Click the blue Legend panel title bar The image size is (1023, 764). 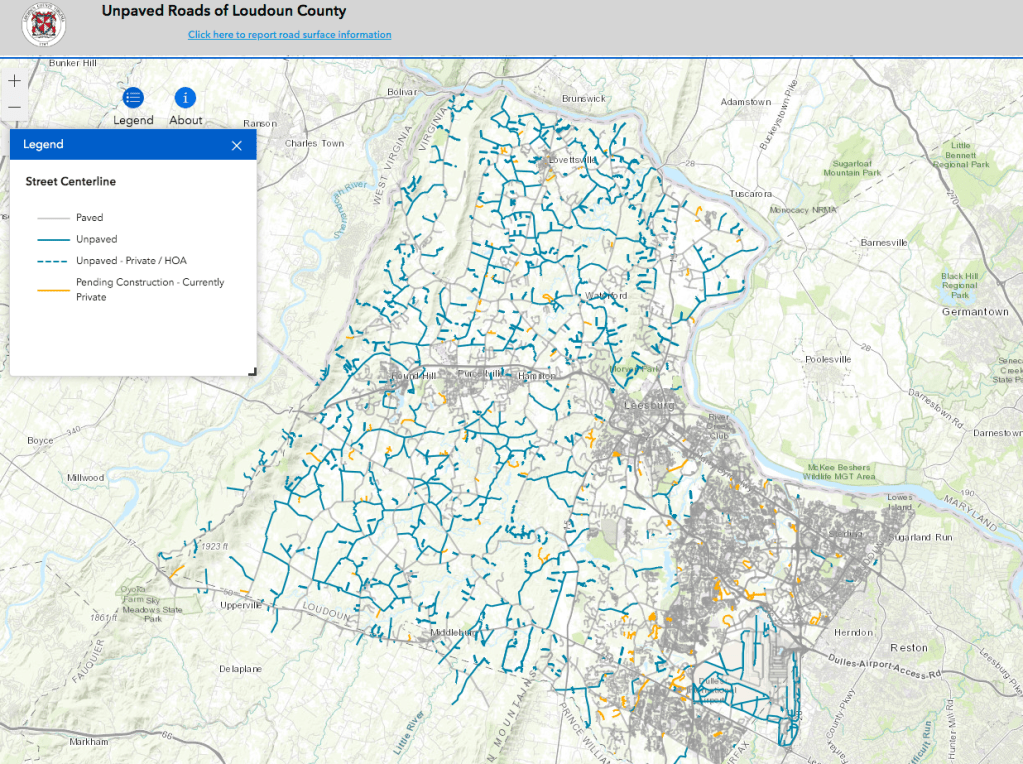click(120, 145)
